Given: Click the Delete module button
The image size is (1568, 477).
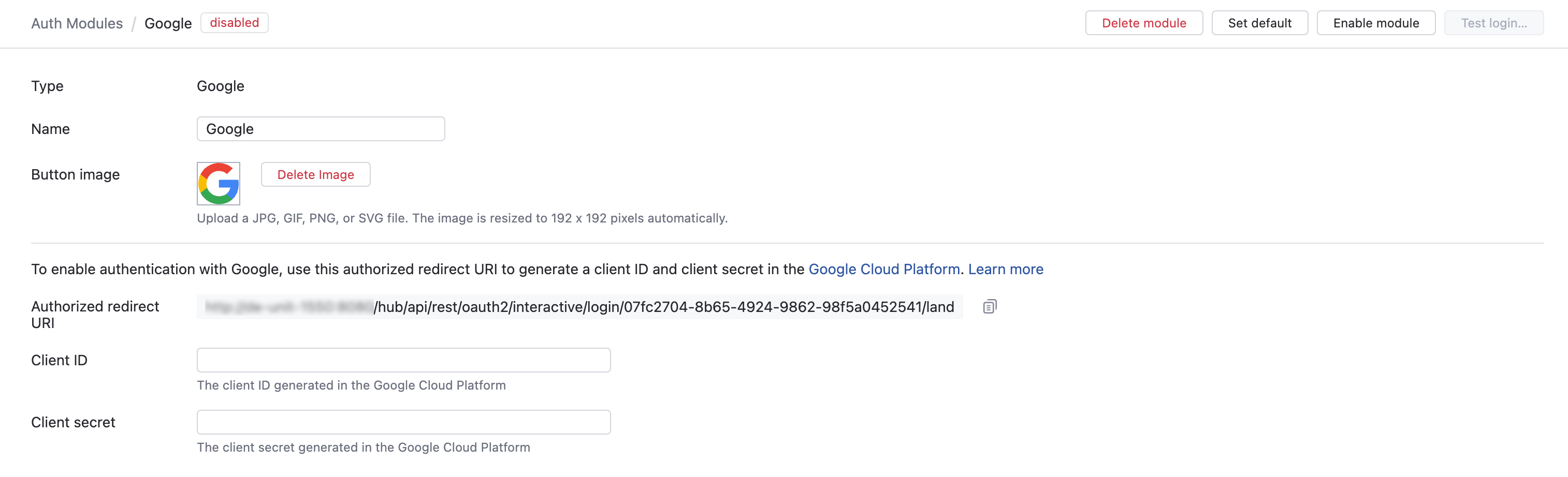Looking at the screenshot, I should [x=1143, y=23].
